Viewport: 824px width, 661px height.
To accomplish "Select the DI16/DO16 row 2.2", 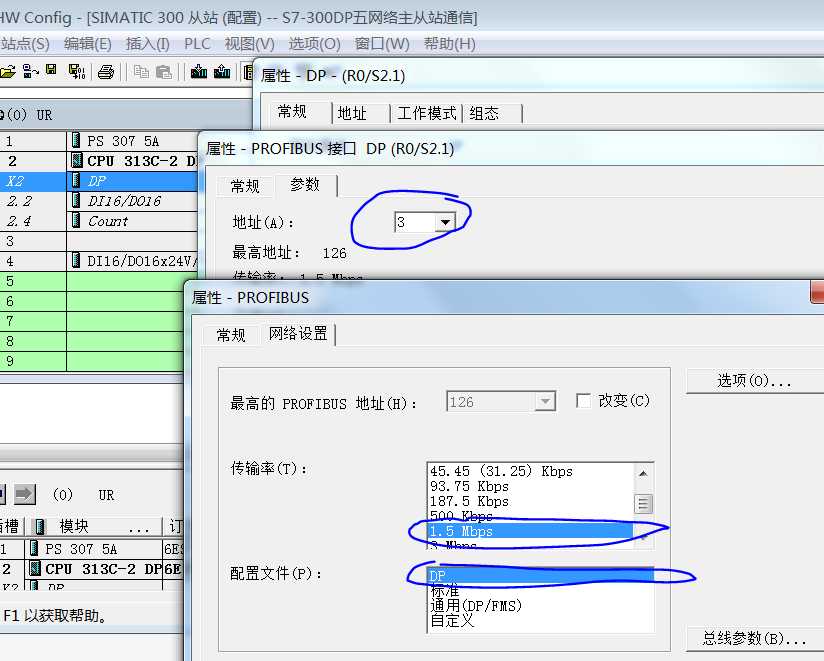I will (99, 201).
